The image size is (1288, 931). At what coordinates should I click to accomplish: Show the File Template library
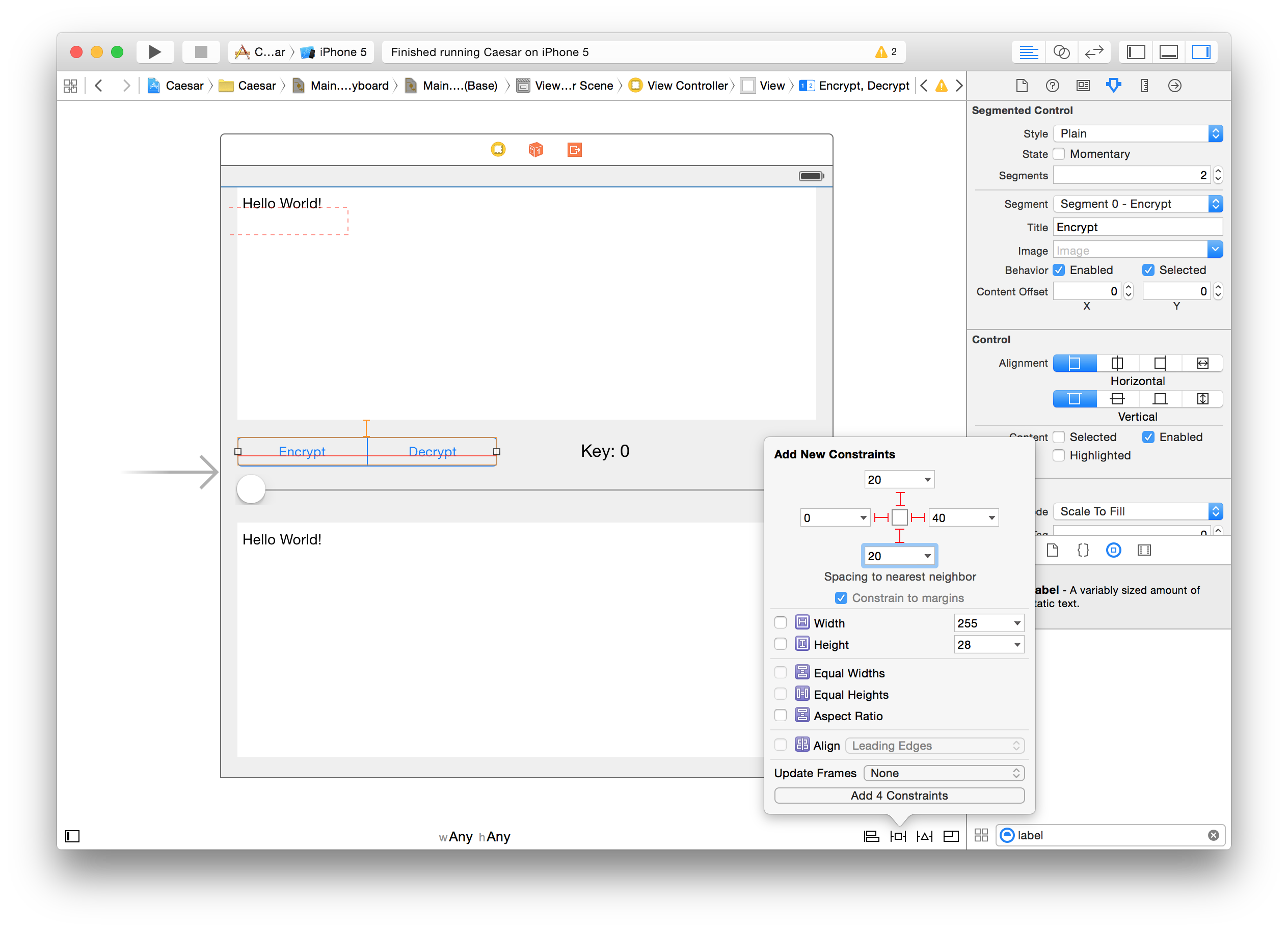pos(1052,550)
